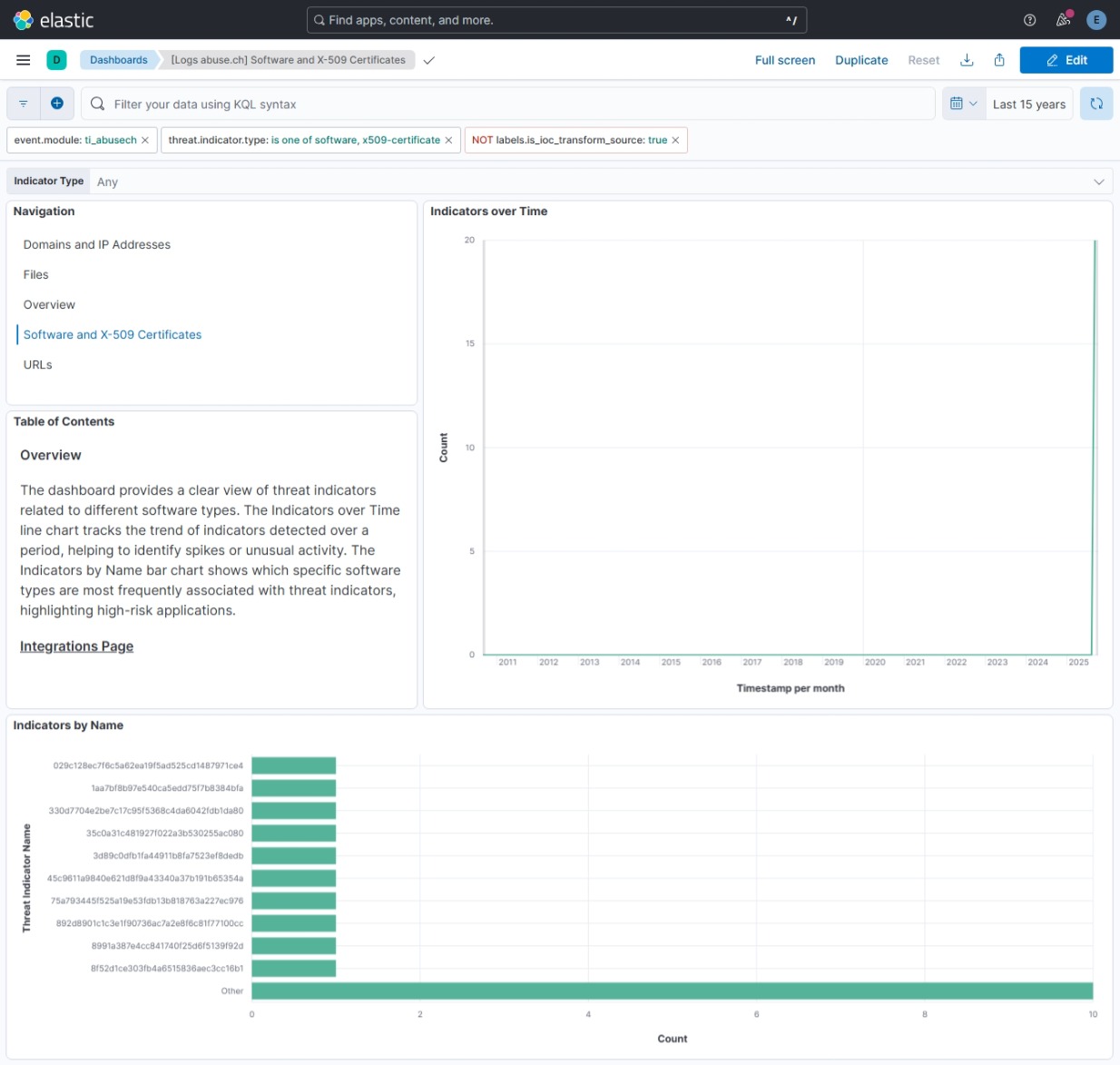Screen dimensions: 1120x1065
Task: Open filter settings with the filter icon
Action: 23,104
